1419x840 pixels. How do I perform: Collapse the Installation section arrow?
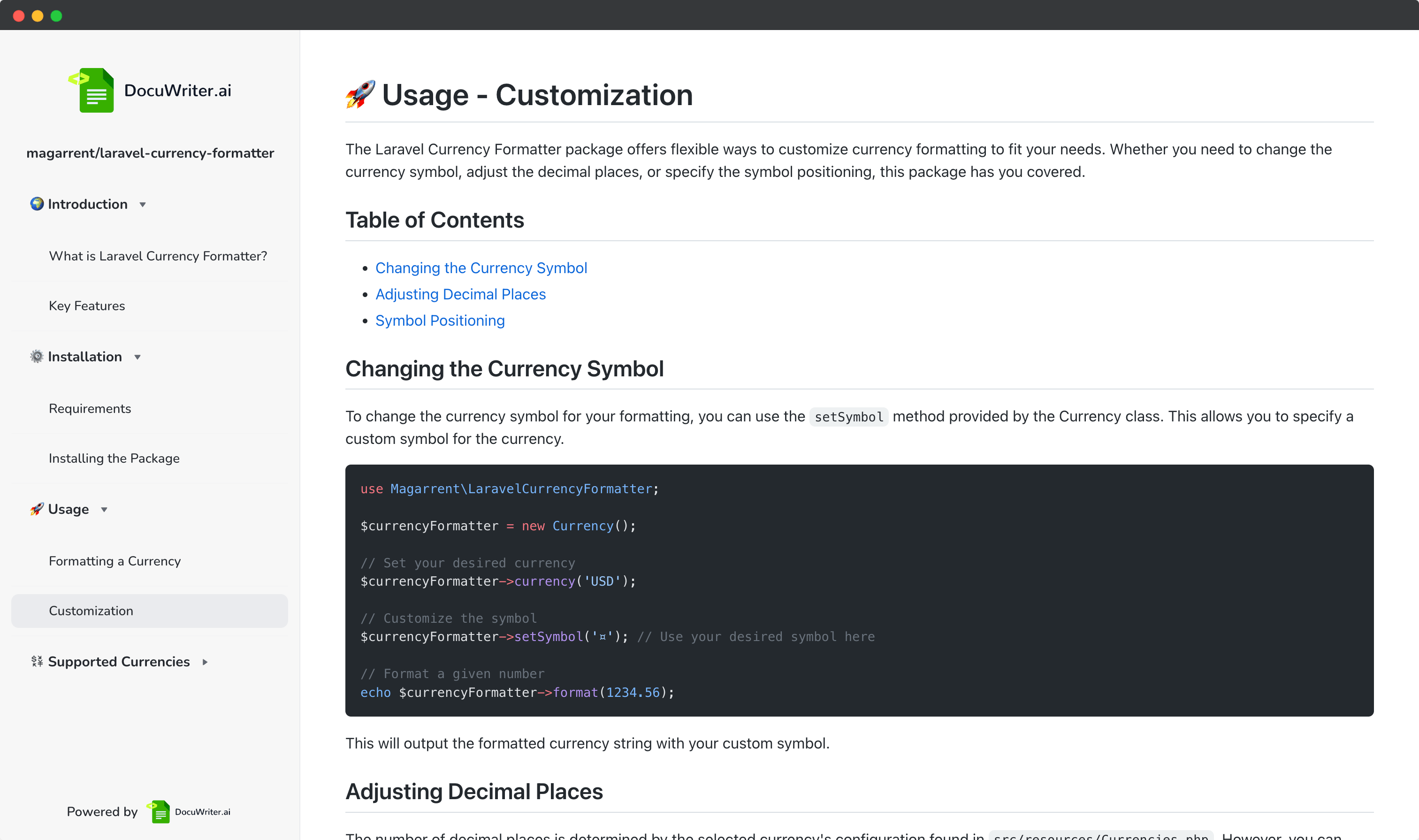(x=137, y=357)
